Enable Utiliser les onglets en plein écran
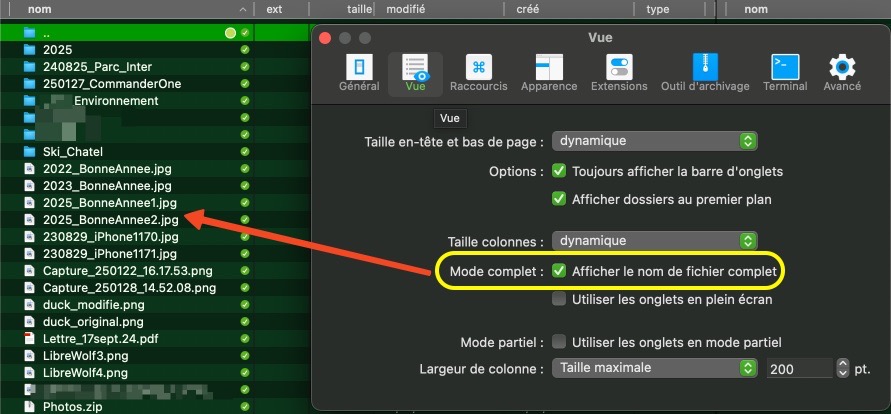891x414 pixels. point(559,299)
